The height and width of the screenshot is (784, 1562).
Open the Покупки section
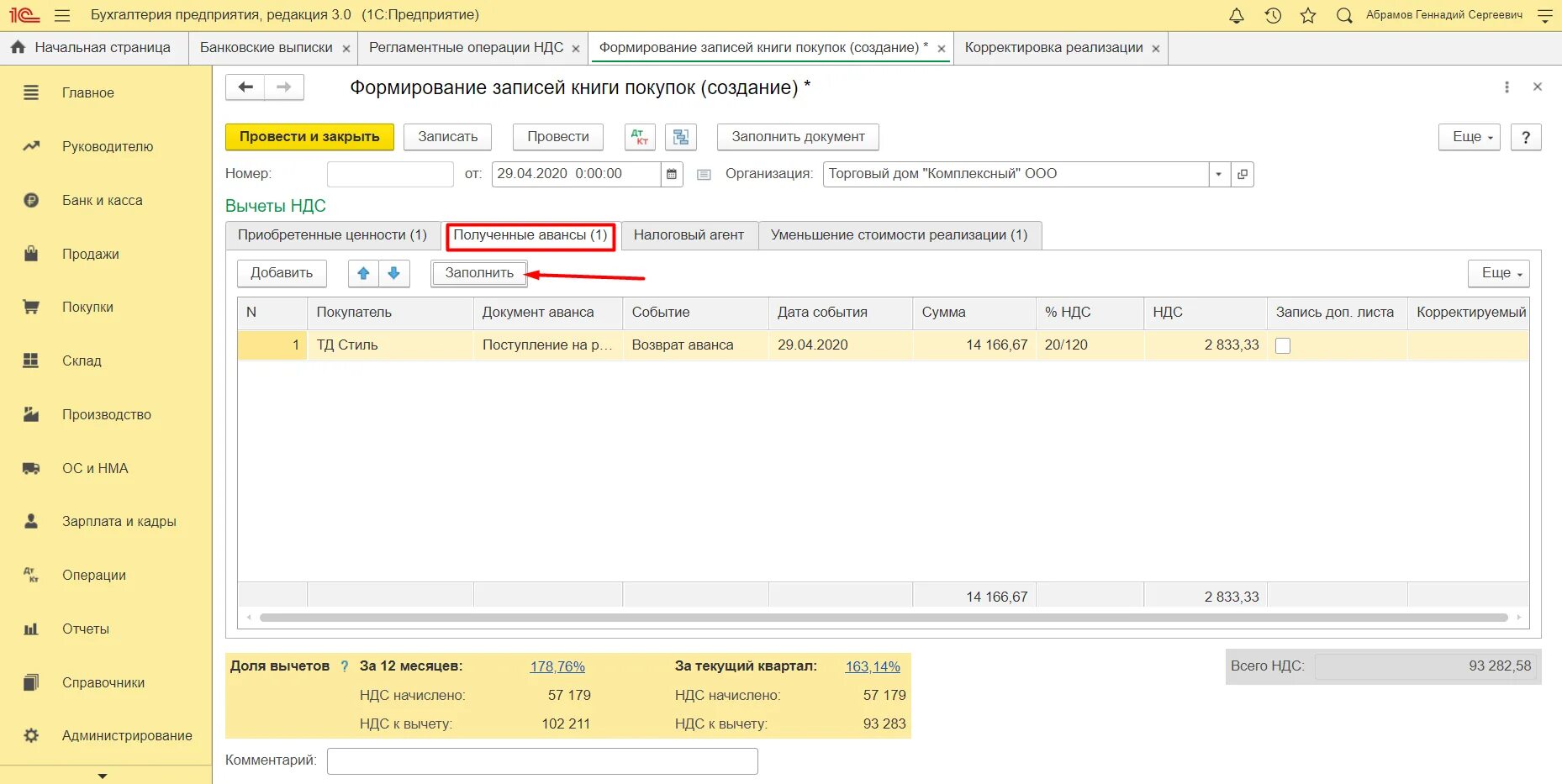[87, 307]
